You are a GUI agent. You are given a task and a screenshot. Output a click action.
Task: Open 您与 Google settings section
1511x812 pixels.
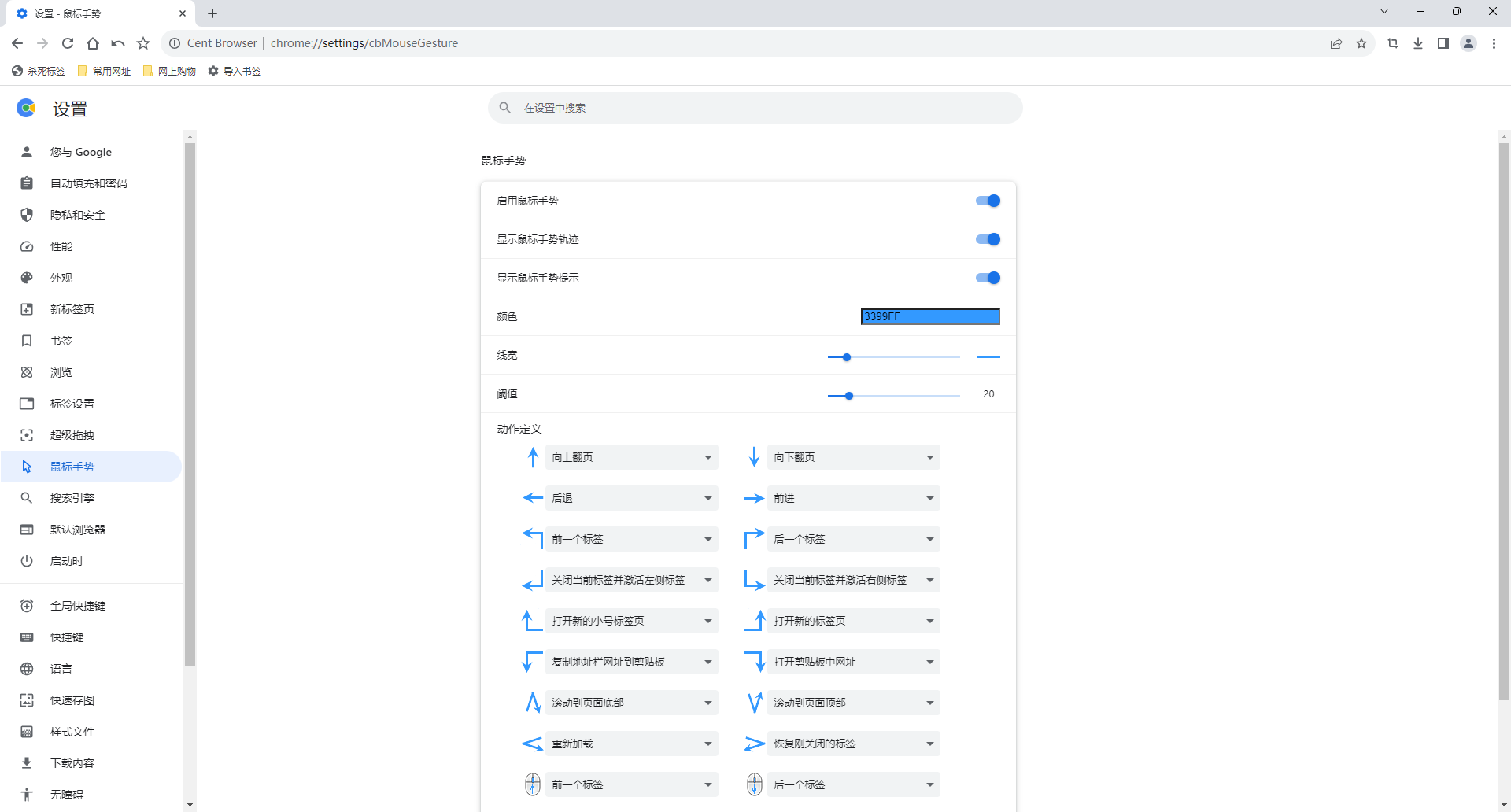(x=91, y=152)
